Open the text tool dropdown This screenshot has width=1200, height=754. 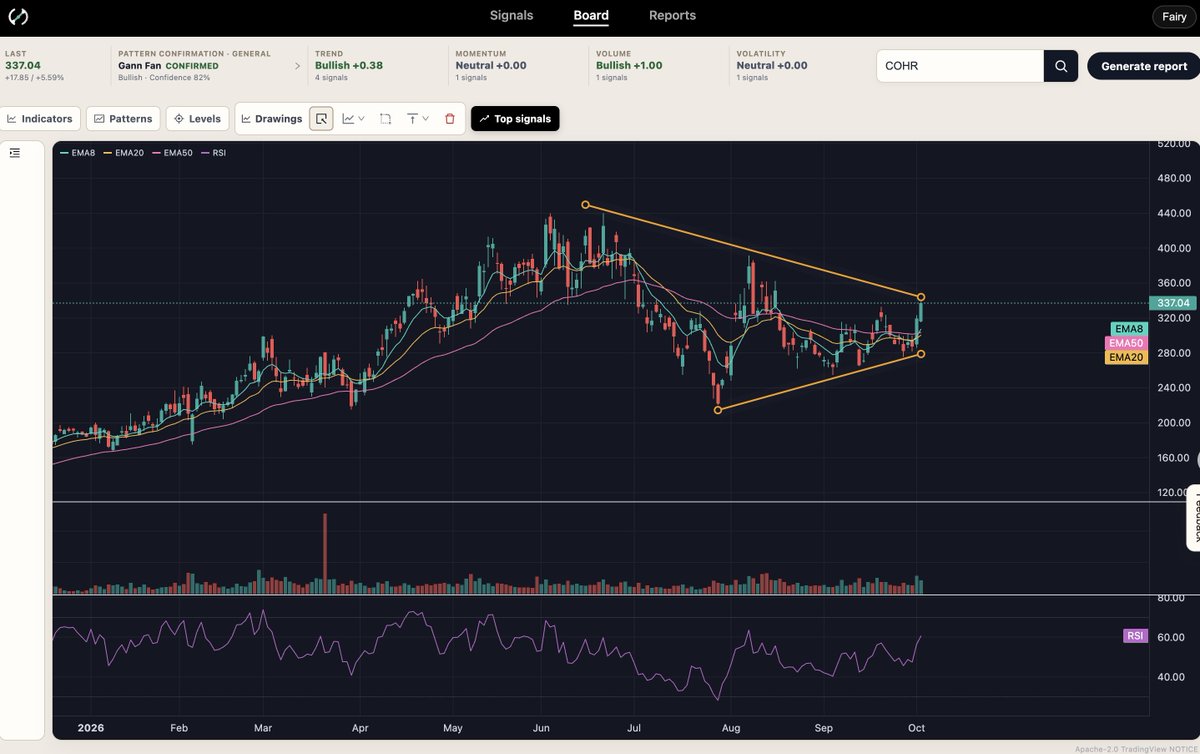(x=418, y=118)
